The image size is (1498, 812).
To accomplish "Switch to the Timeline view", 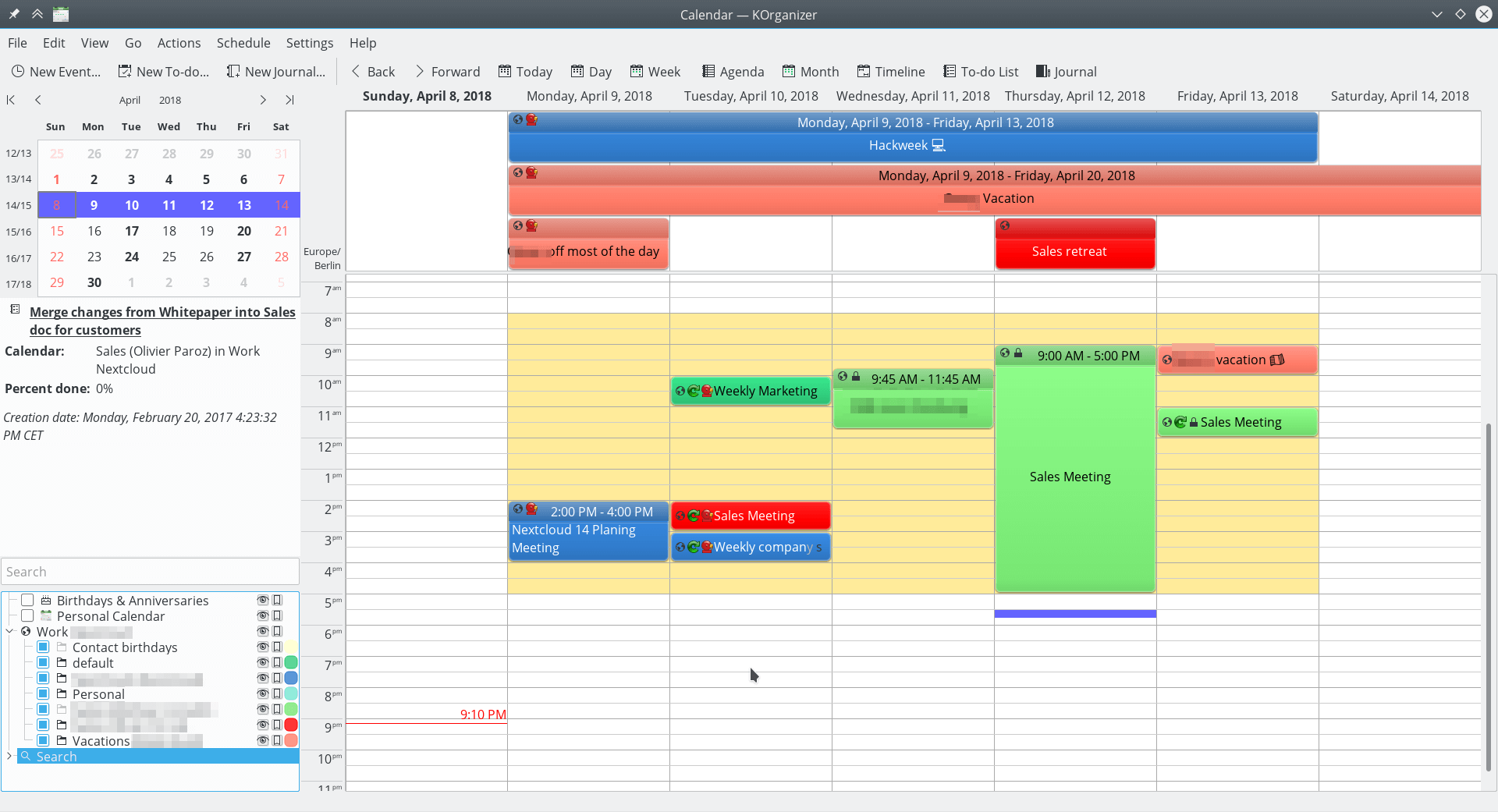I will [x=891, y=71].
